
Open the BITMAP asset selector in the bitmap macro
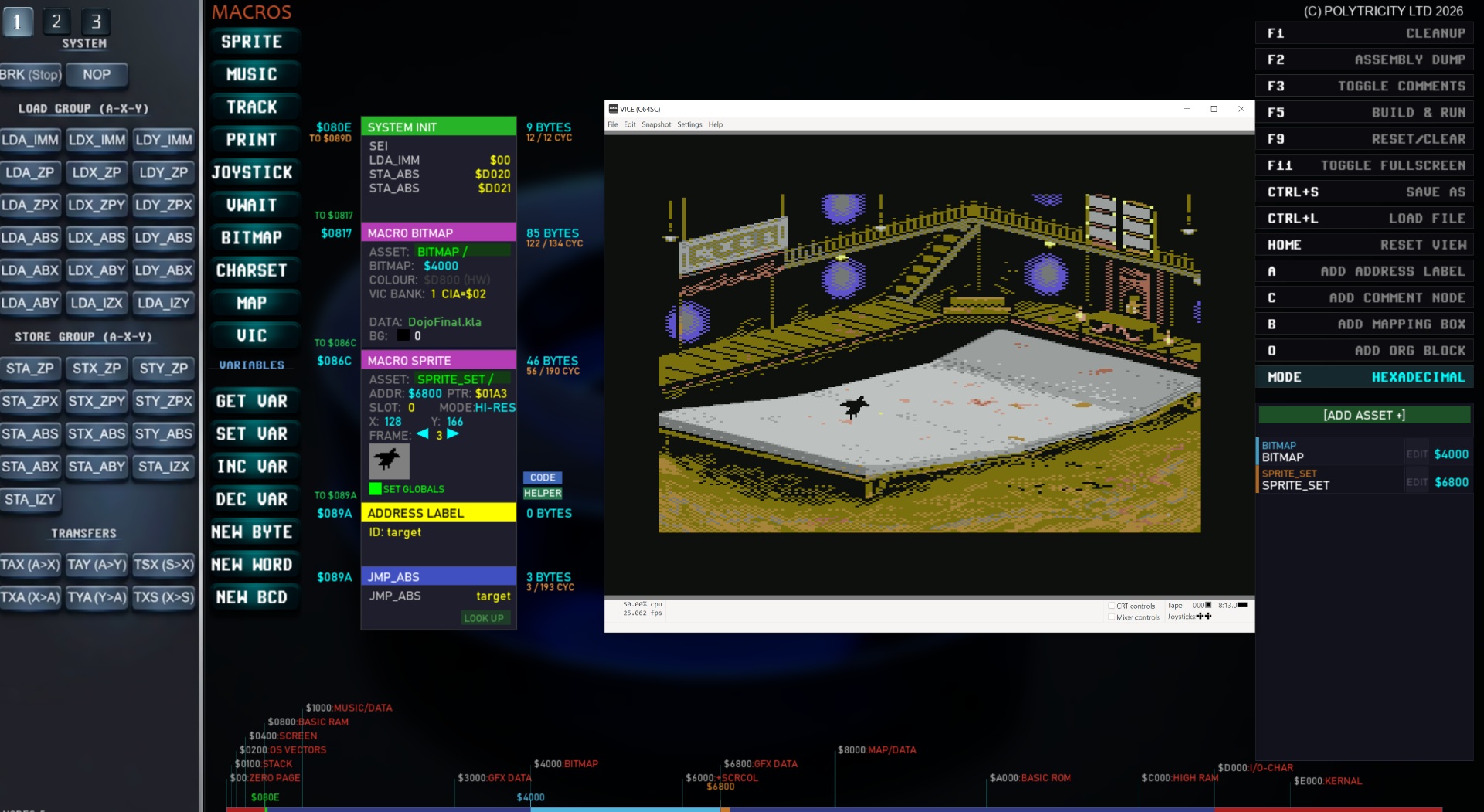(x=463, y=252)
